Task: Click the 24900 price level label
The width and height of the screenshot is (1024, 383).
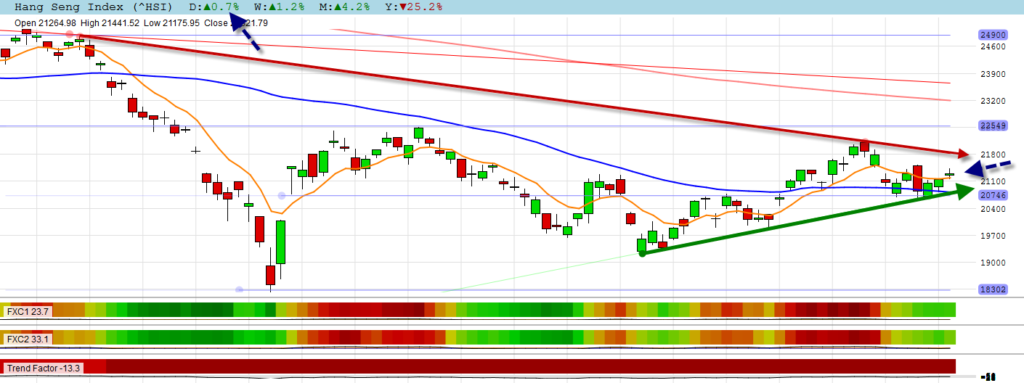Action: click(x=991, y=35)
